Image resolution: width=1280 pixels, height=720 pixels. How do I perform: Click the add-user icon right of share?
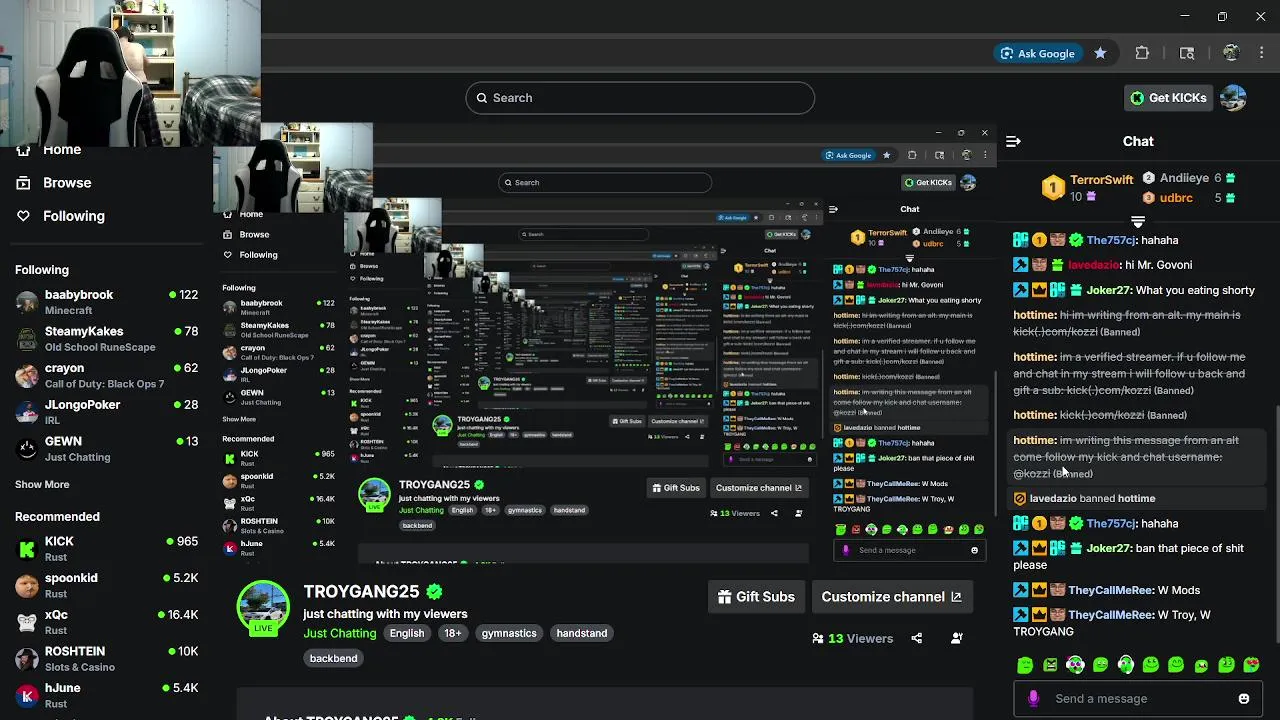click(x=957, y=638)
